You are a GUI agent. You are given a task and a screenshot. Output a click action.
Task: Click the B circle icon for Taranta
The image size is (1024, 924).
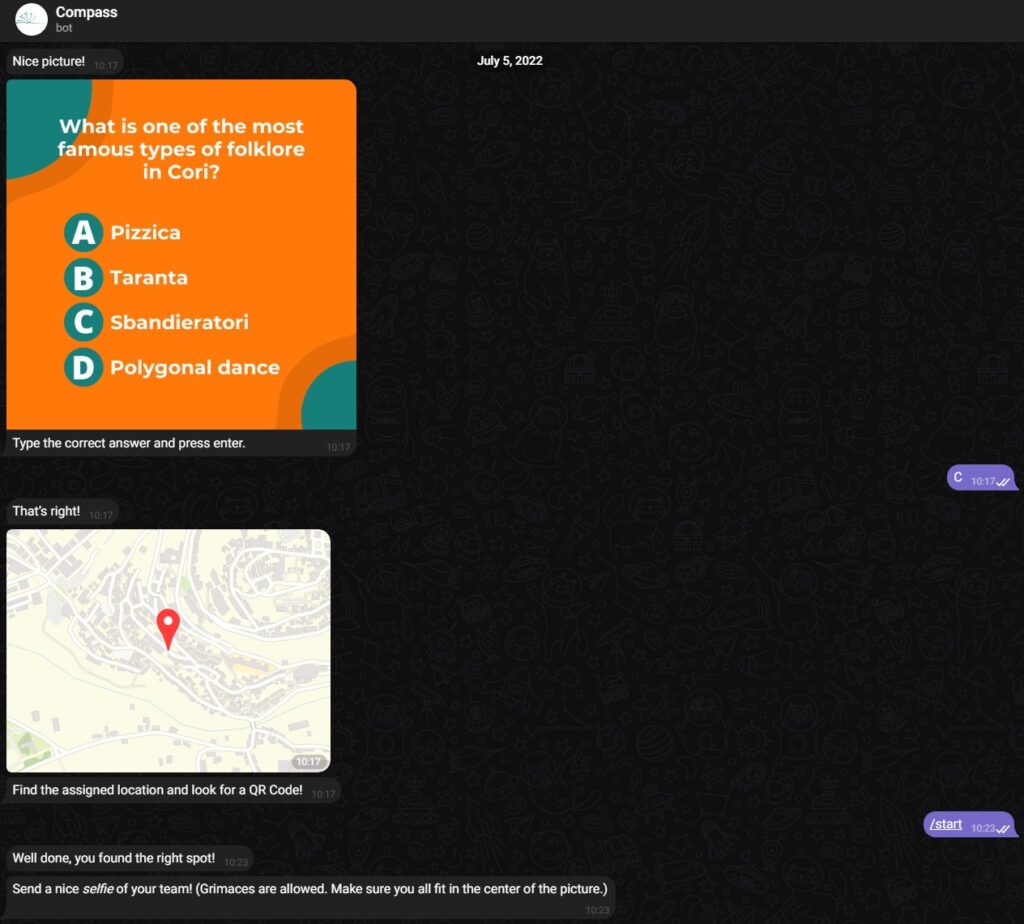click(x=84, y=278)
